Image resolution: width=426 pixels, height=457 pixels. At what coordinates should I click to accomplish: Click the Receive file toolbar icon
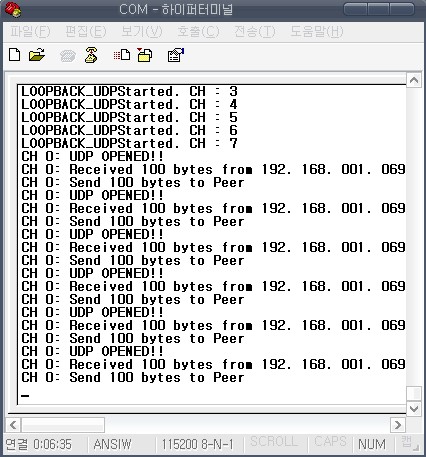(145, 55)
